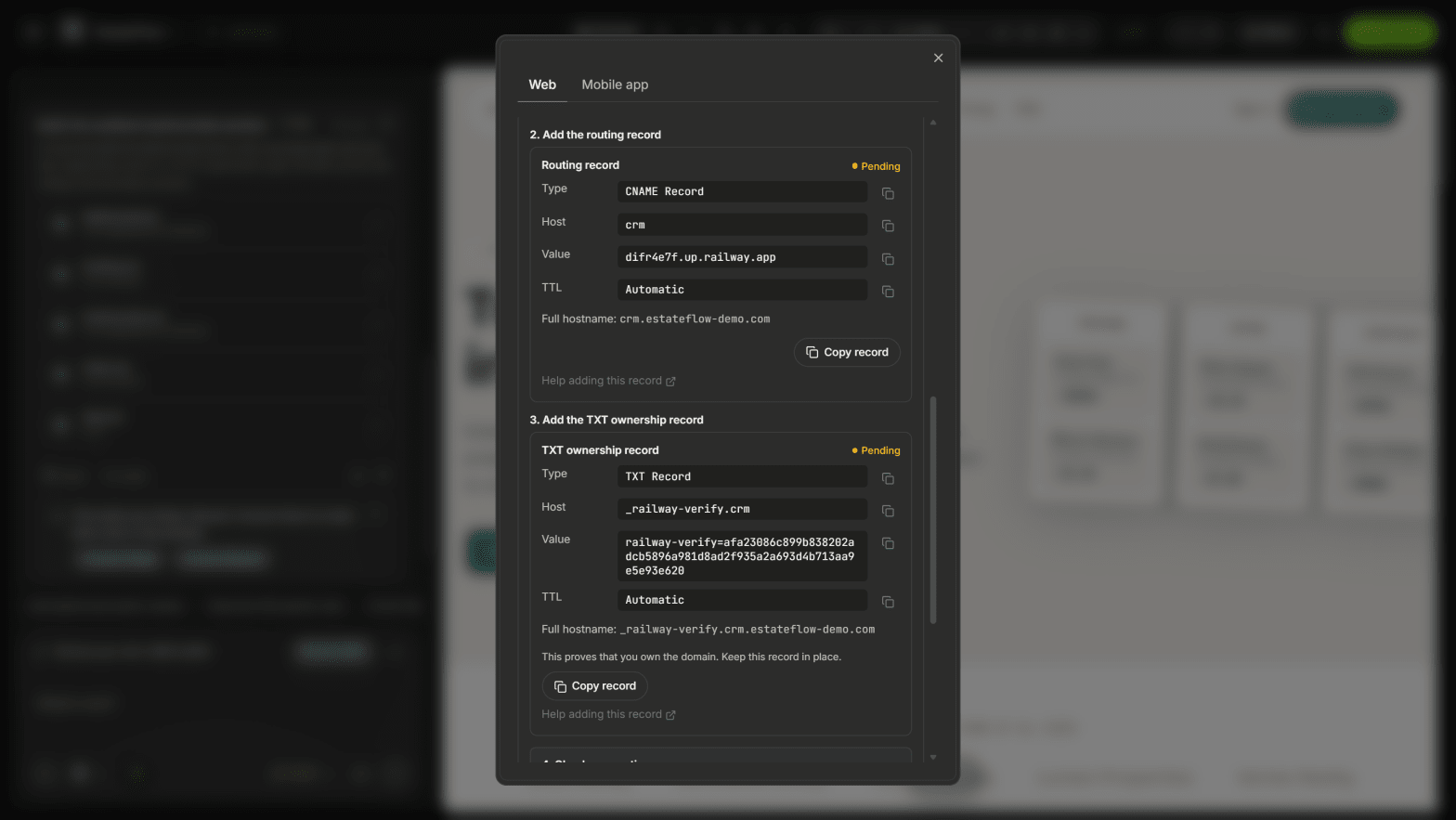1456x820 pixels.
Task: Click the scrollbar down arrow
Action: [933, 757]
